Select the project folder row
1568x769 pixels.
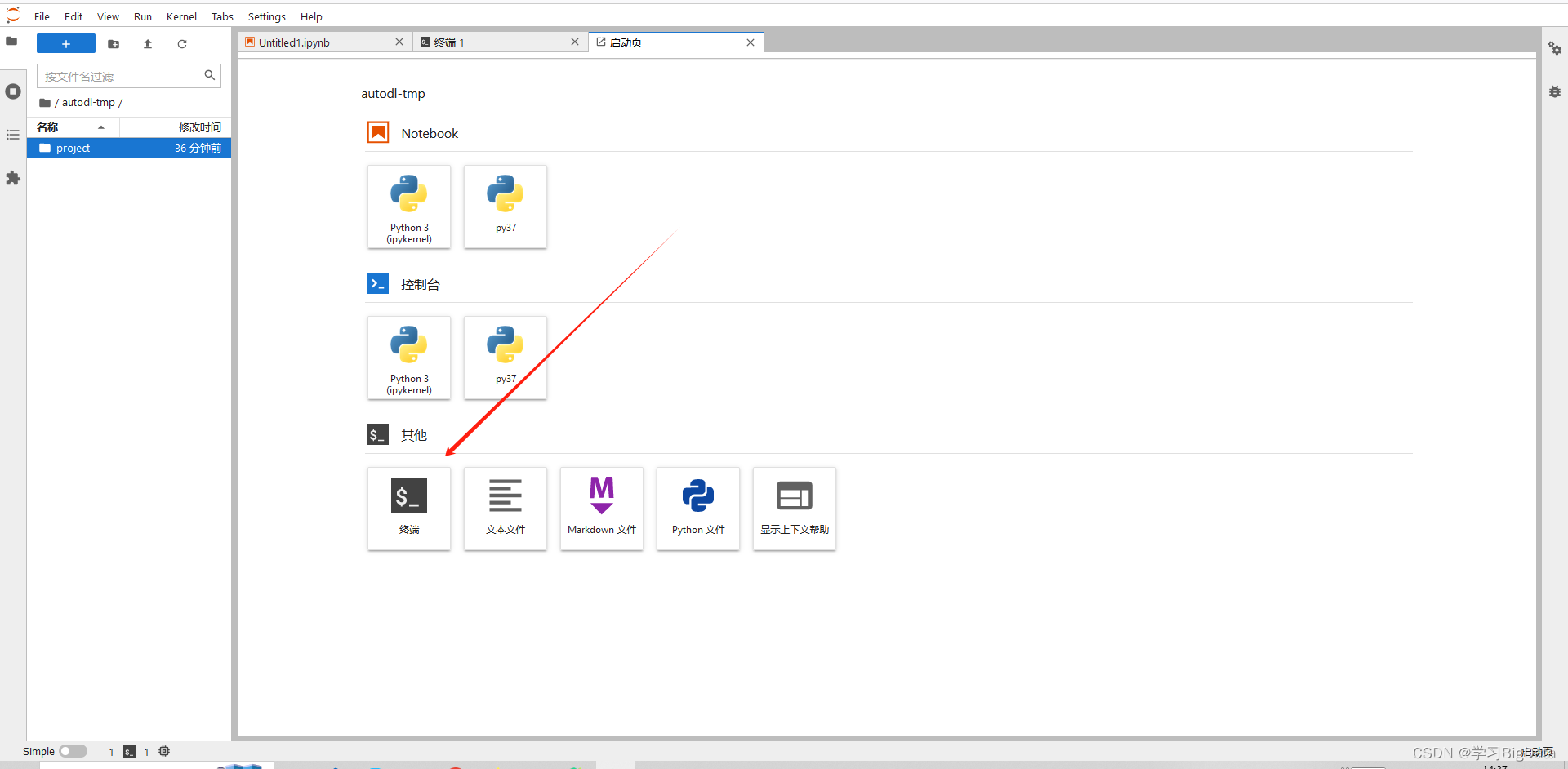pyautogui.click(x=129, y=148)
